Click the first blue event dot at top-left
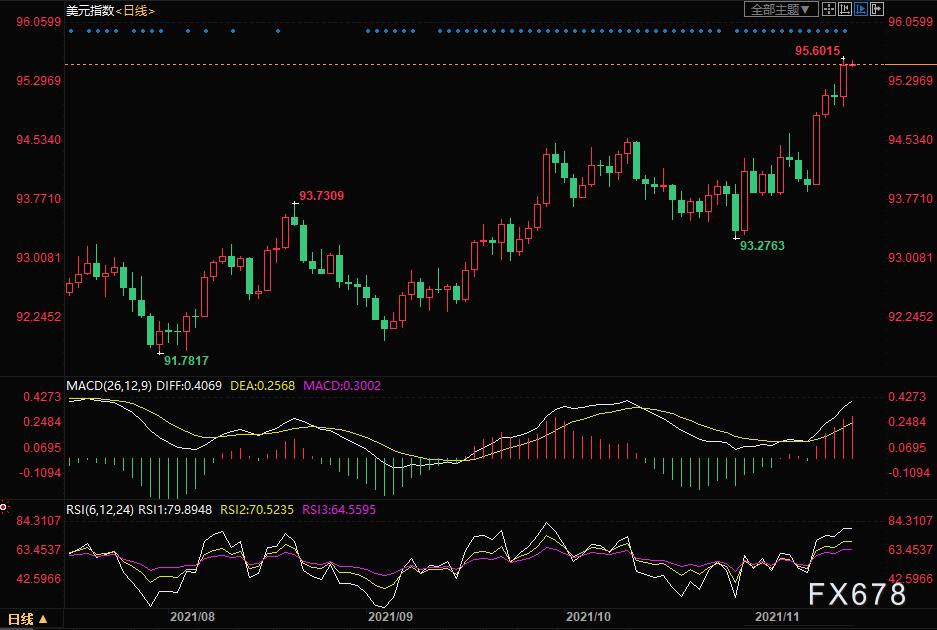This screenshot has height=630, width=937. point(71,31)
